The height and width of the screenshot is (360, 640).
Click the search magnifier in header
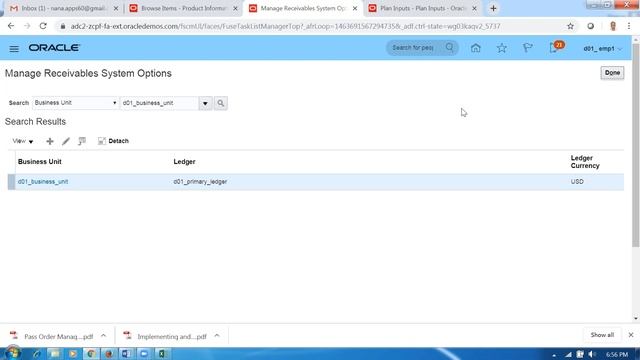[449, 47]
